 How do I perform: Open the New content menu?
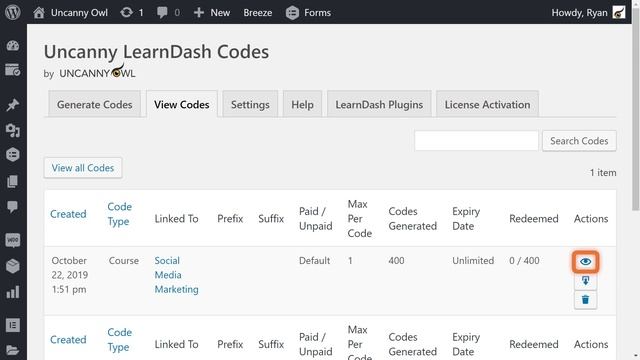211,13
